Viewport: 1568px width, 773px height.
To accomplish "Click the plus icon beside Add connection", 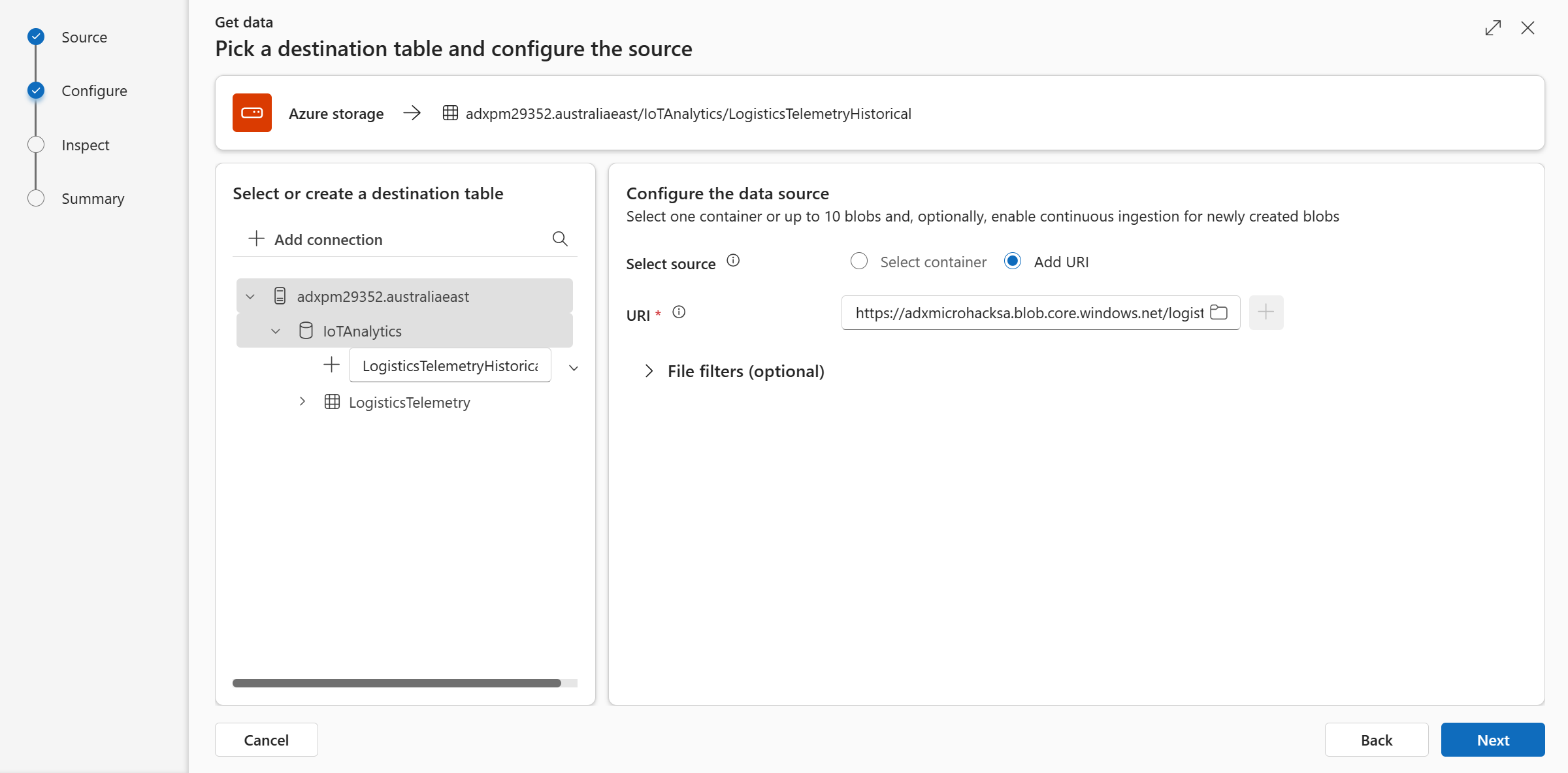I will [257, 238].
